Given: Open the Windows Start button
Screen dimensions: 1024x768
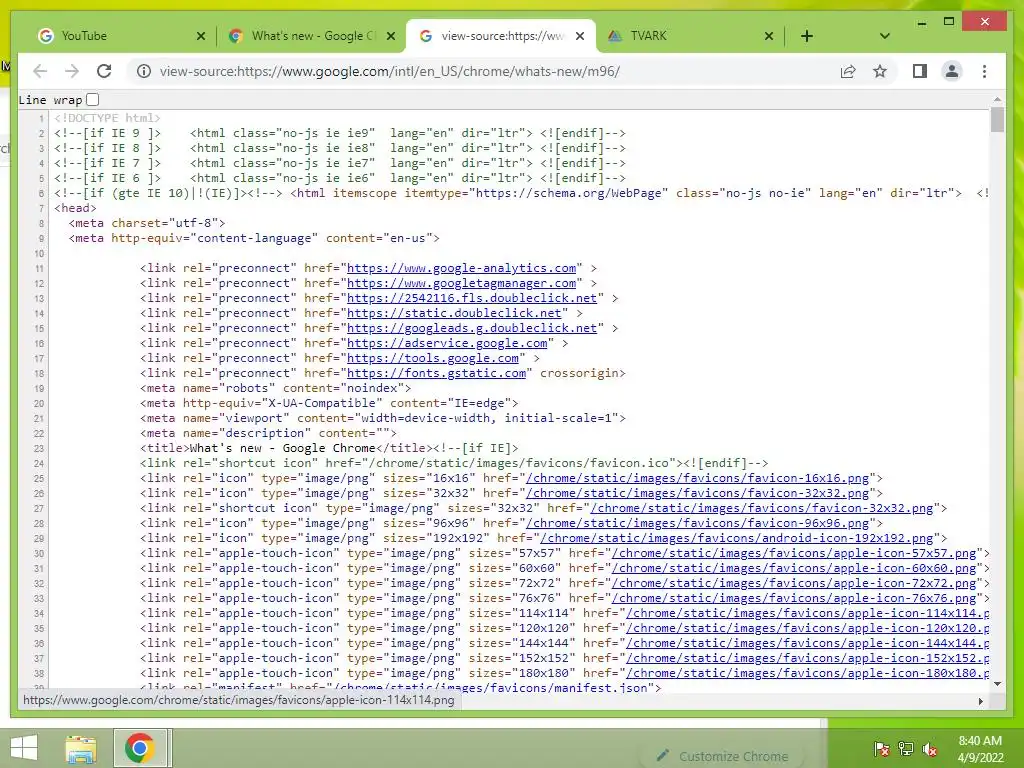Looking at the screenshot, I should [x=25, y=748].
